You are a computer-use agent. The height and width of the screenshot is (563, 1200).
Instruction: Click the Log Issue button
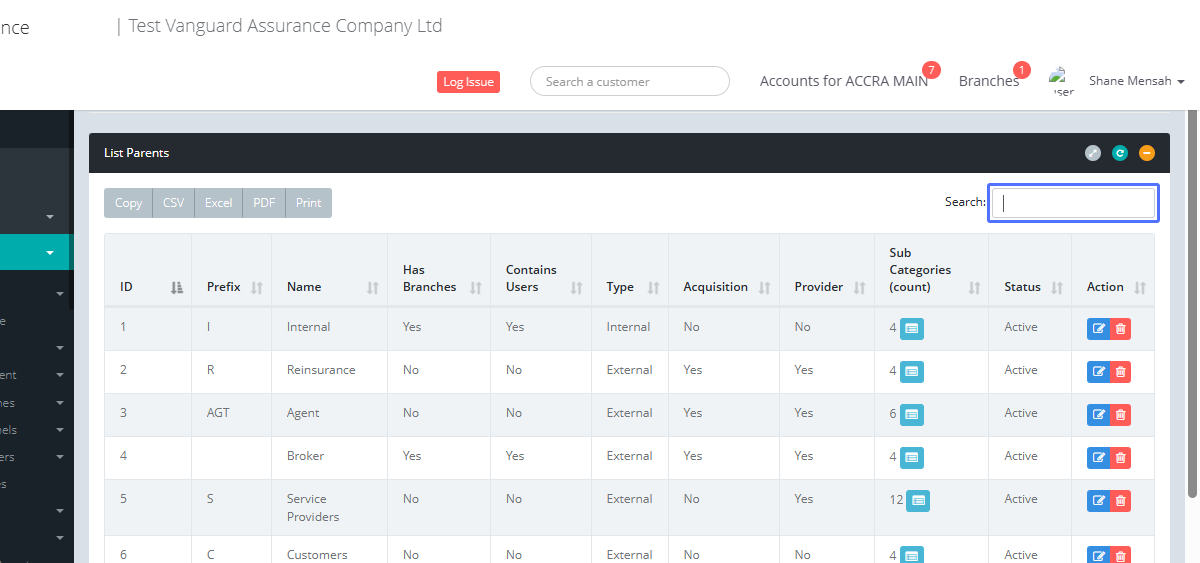(468, 82)
